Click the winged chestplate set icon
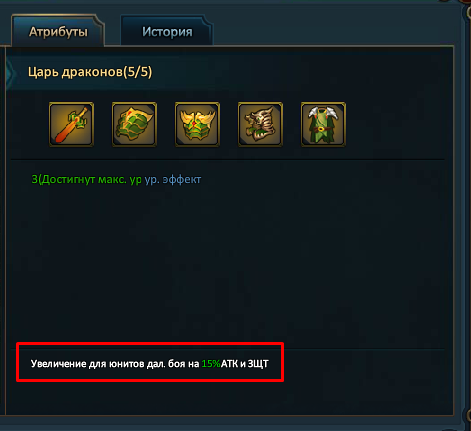471x431 pixels. click(197, 124)
